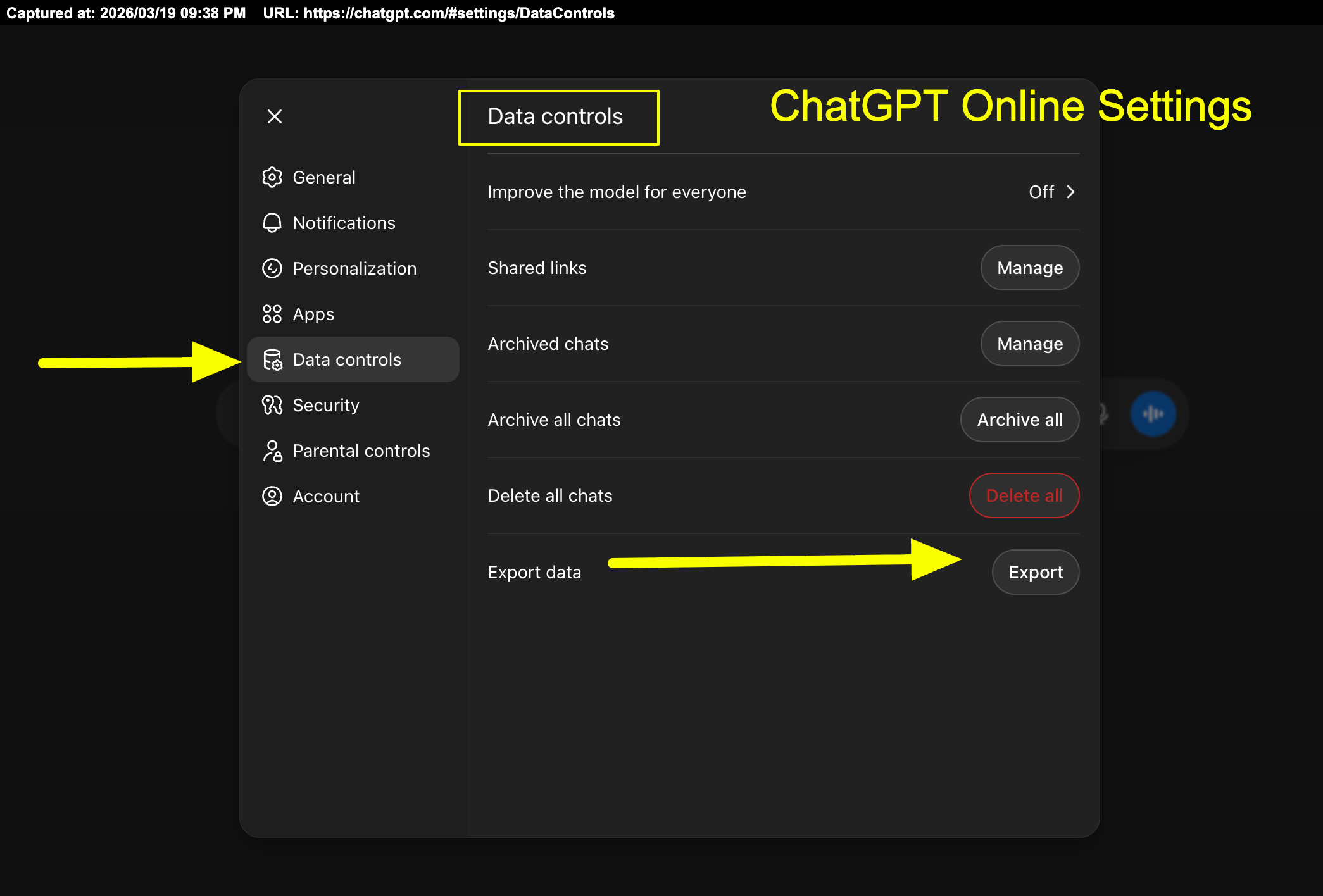The width and height of the screenshot is (1323, 896).
Task: Manage your shared links
Action: click(1030, 268)
